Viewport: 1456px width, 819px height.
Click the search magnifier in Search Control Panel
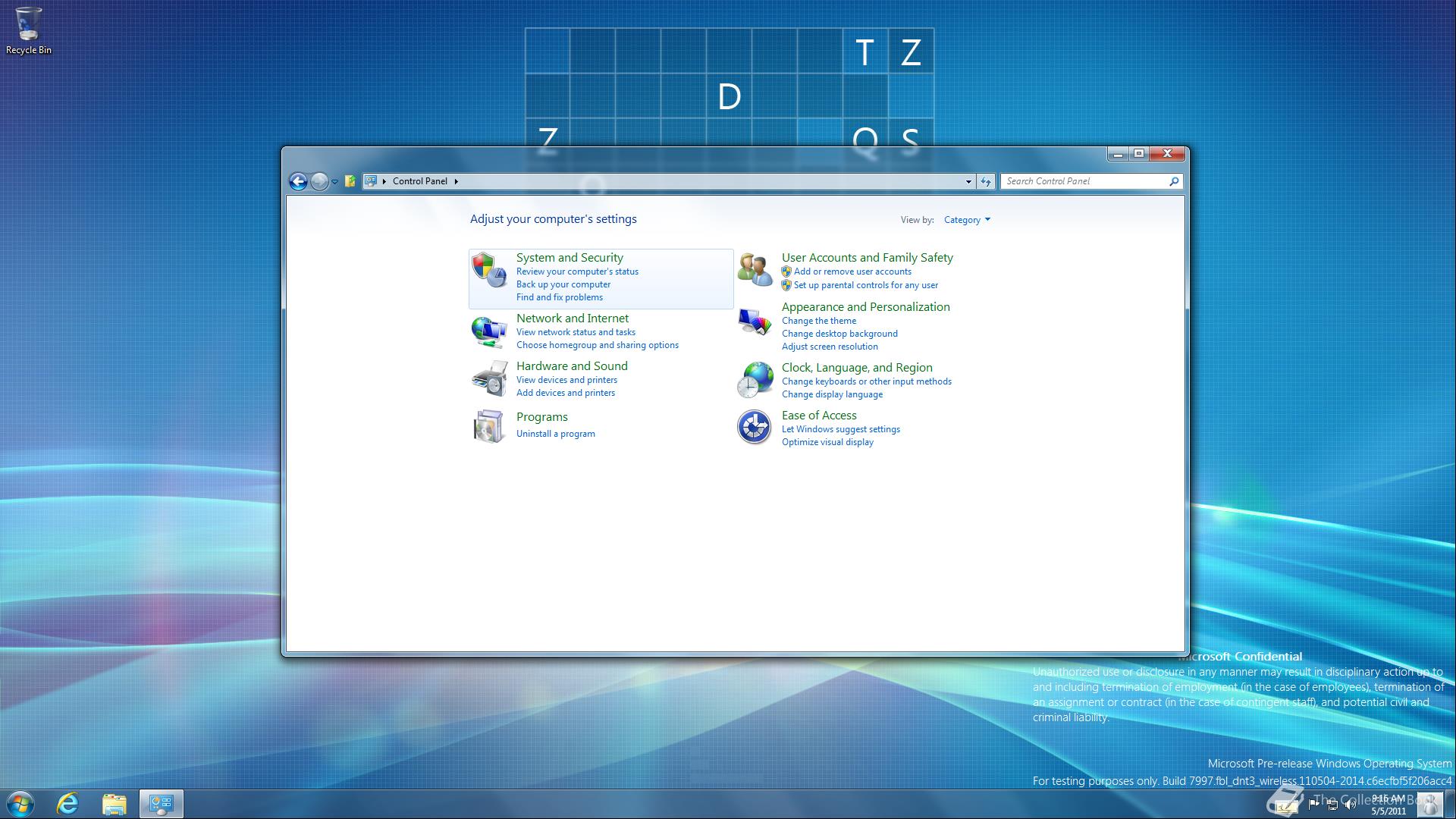[1173, 181]
